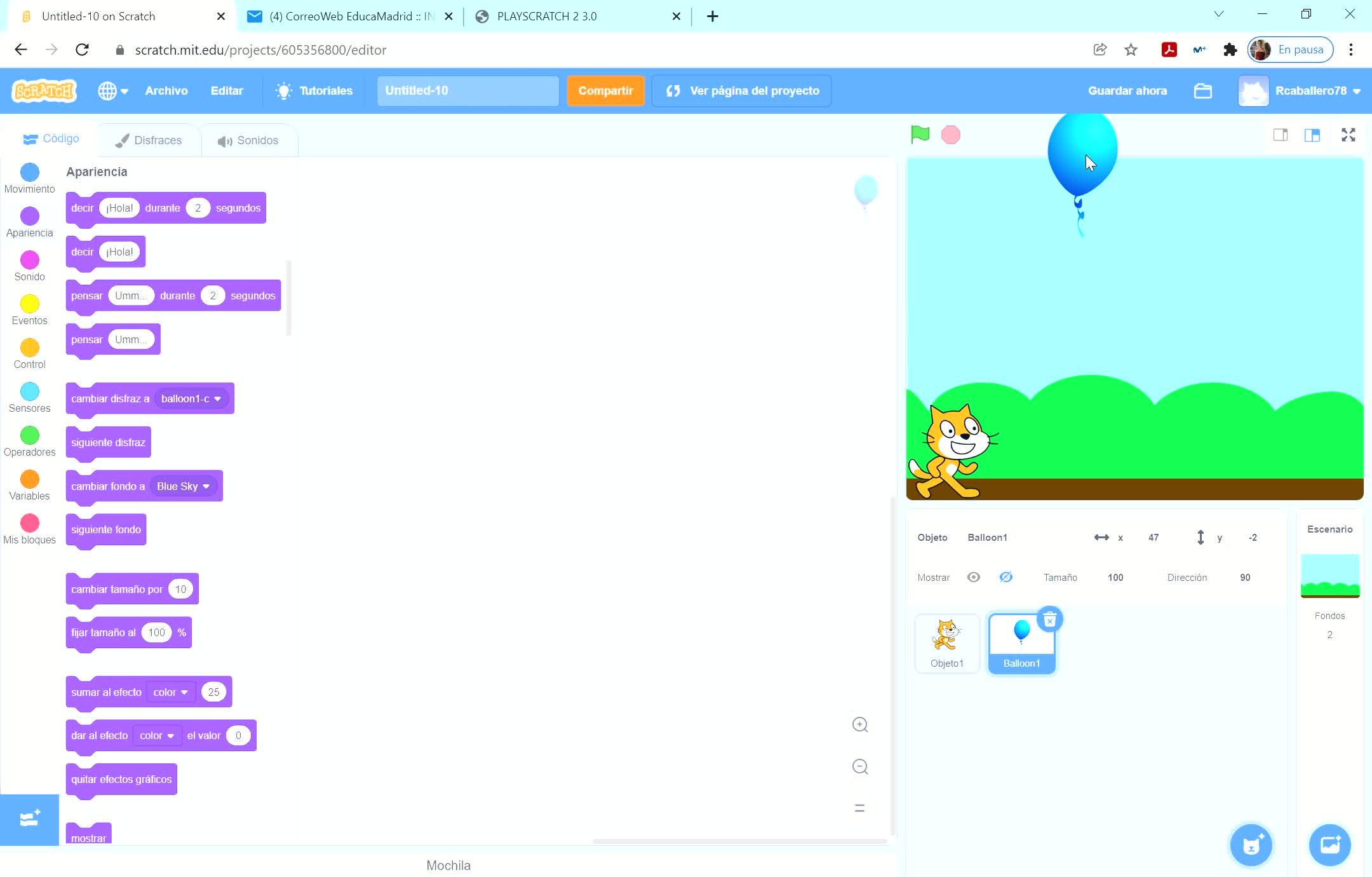Click the green flag to start
The width and height of the screenshot is (1372, 877).
click(x=920, y=135)
